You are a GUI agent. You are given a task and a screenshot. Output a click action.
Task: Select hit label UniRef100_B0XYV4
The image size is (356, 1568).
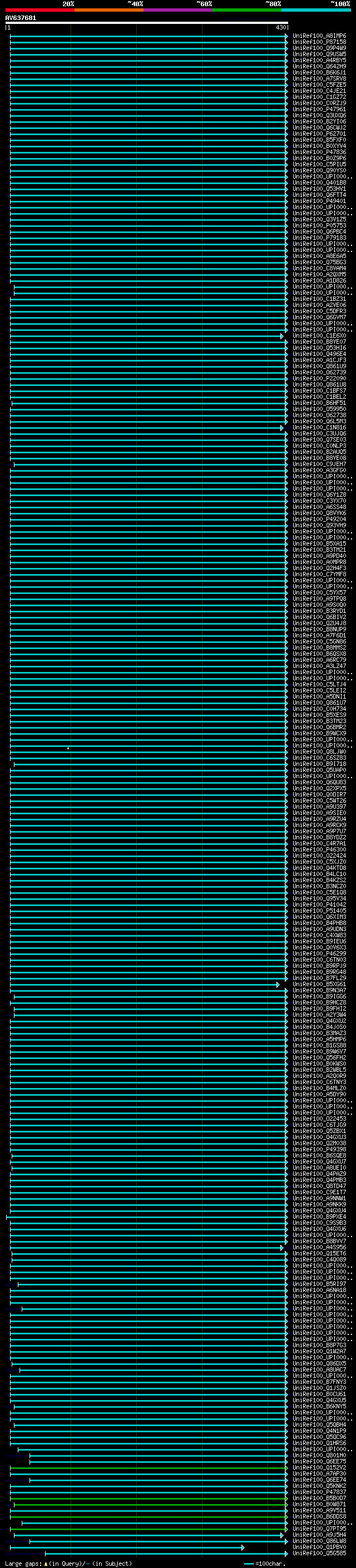pos(319,146)
